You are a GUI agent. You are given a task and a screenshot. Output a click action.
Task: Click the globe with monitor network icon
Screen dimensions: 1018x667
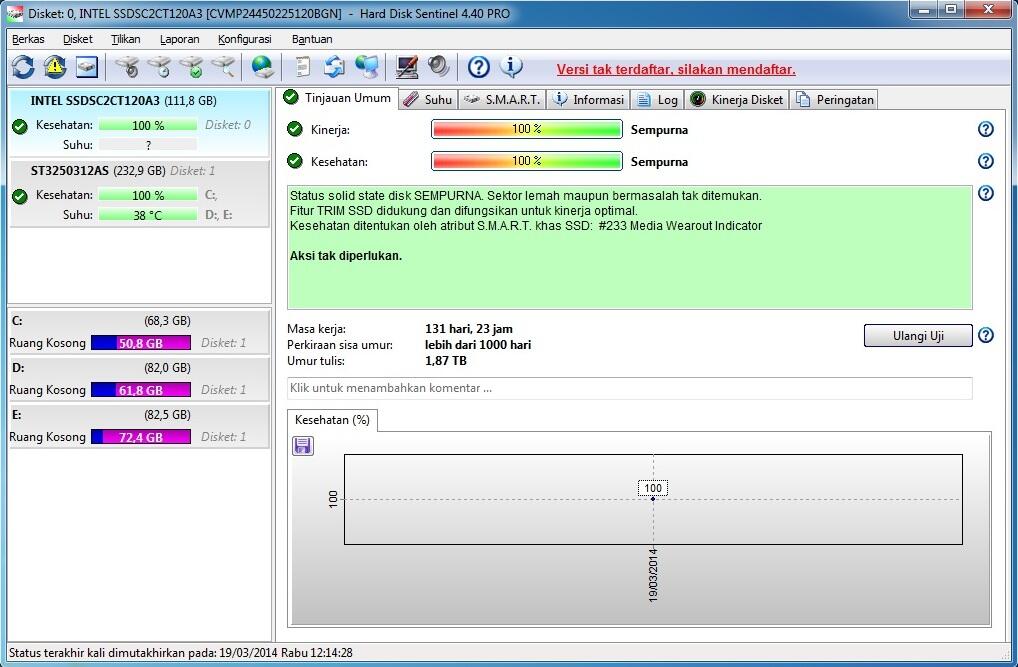pyautogui.click(x=367, y=67)
